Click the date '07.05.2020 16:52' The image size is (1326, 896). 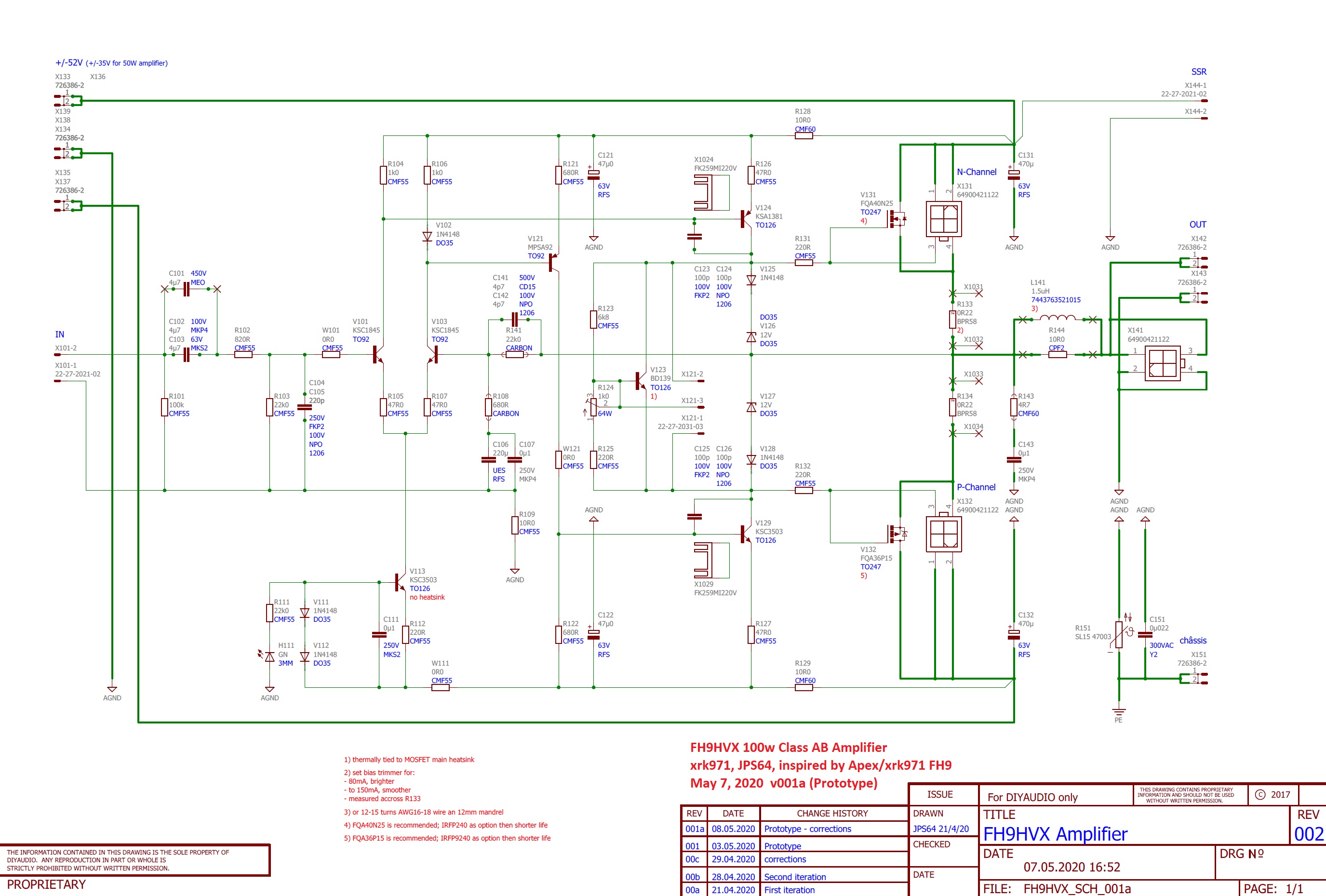[x=1072, y=867]
